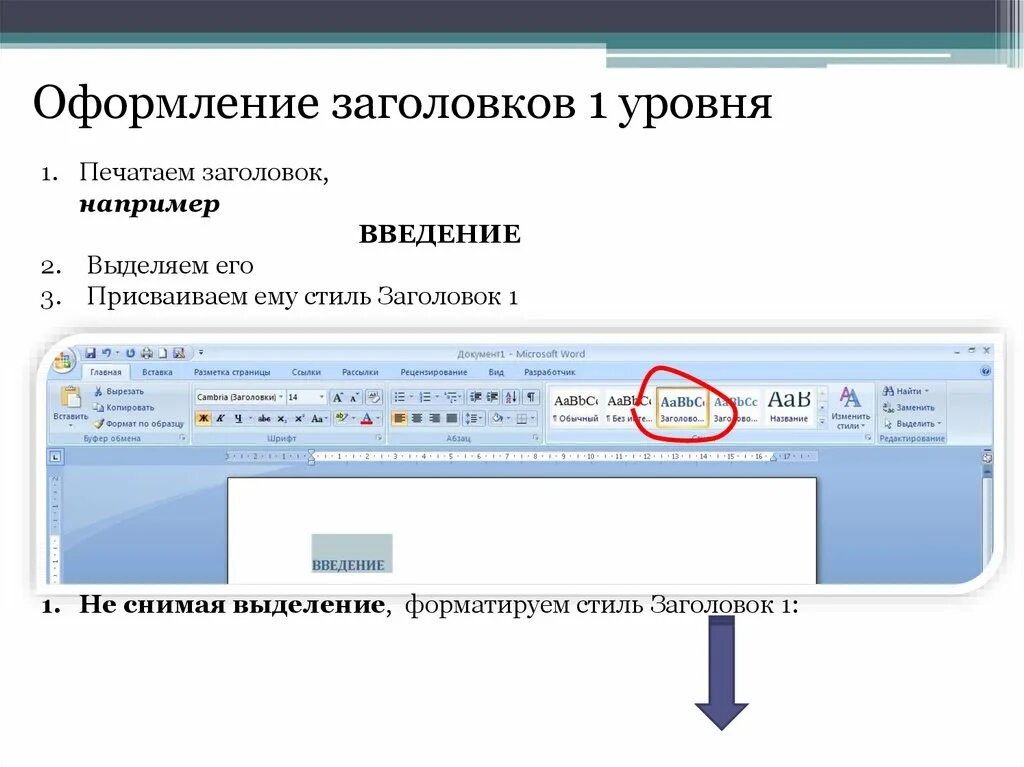Click the numbered list icon
Image resolution: width=1024 pixels, height=767 pixels.
[x=424, y=397]
